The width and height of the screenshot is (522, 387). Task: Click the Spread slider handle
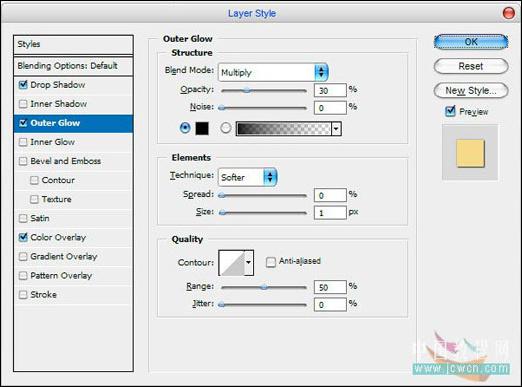[221, 195]
